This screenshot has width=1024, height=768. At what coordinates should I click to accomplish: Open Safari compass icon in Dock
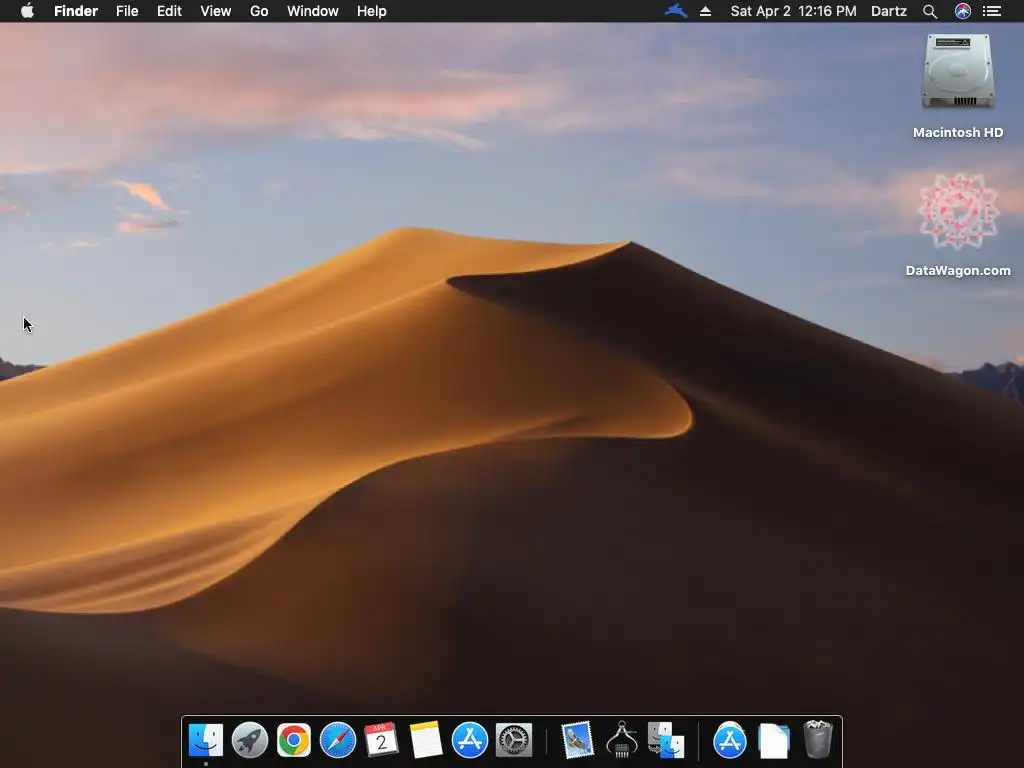tap(338, 740)
